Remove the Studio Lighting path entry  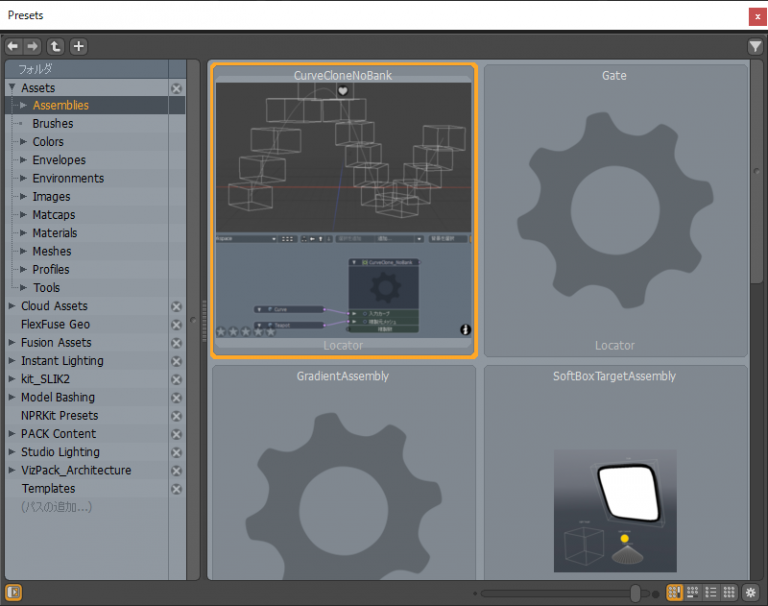click(177, 453)
